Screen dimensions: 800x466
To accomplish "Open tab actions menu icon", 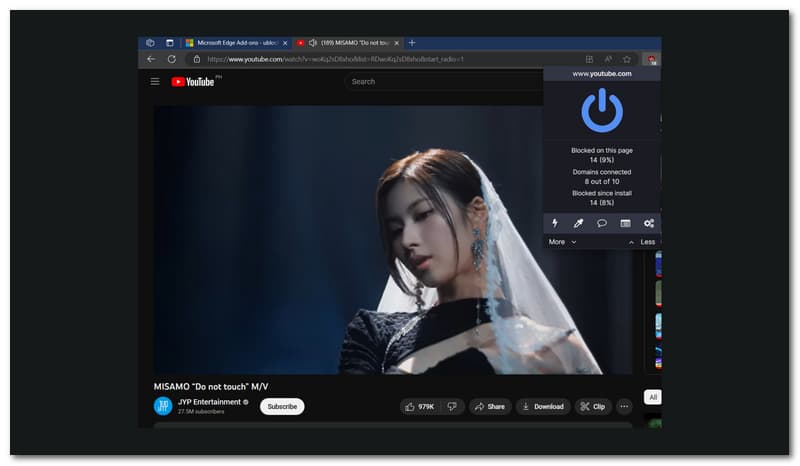I will click(x=169, y=43).
